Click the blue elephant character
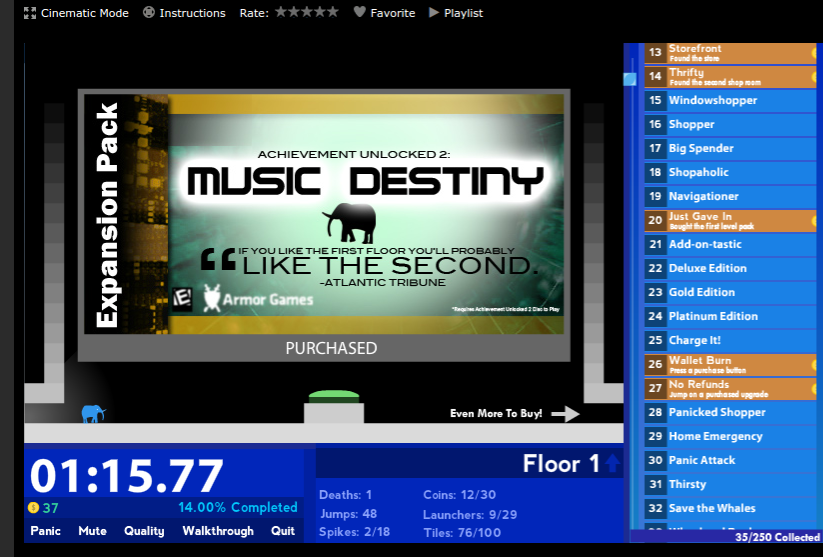 coord(93,414)
